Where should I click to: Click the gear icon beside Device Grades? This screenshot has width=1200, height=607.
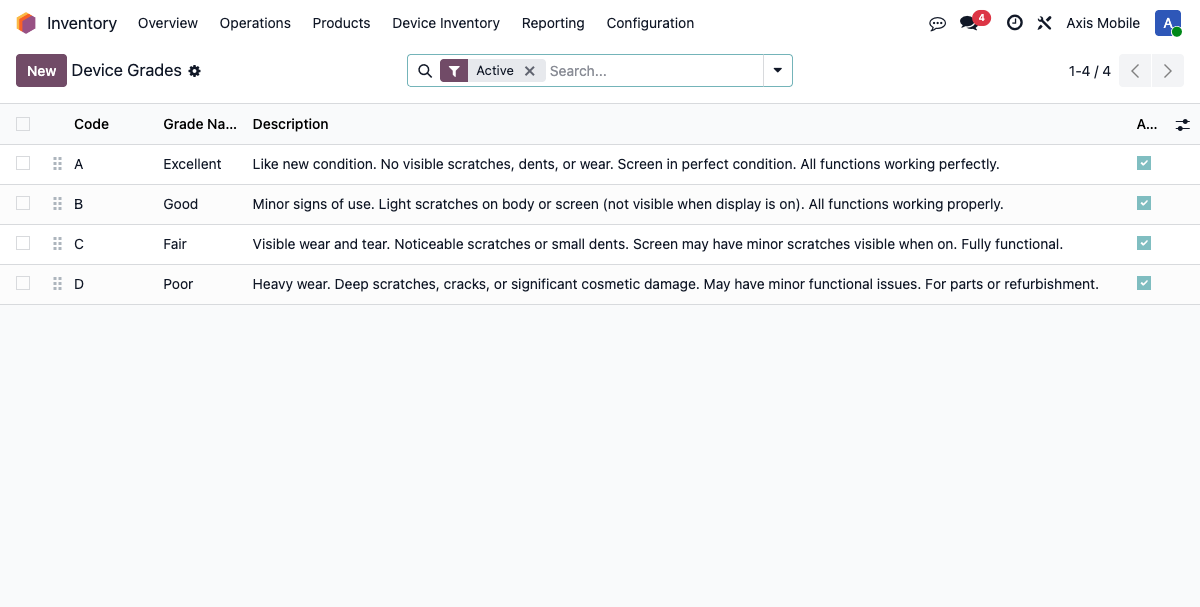195,71
